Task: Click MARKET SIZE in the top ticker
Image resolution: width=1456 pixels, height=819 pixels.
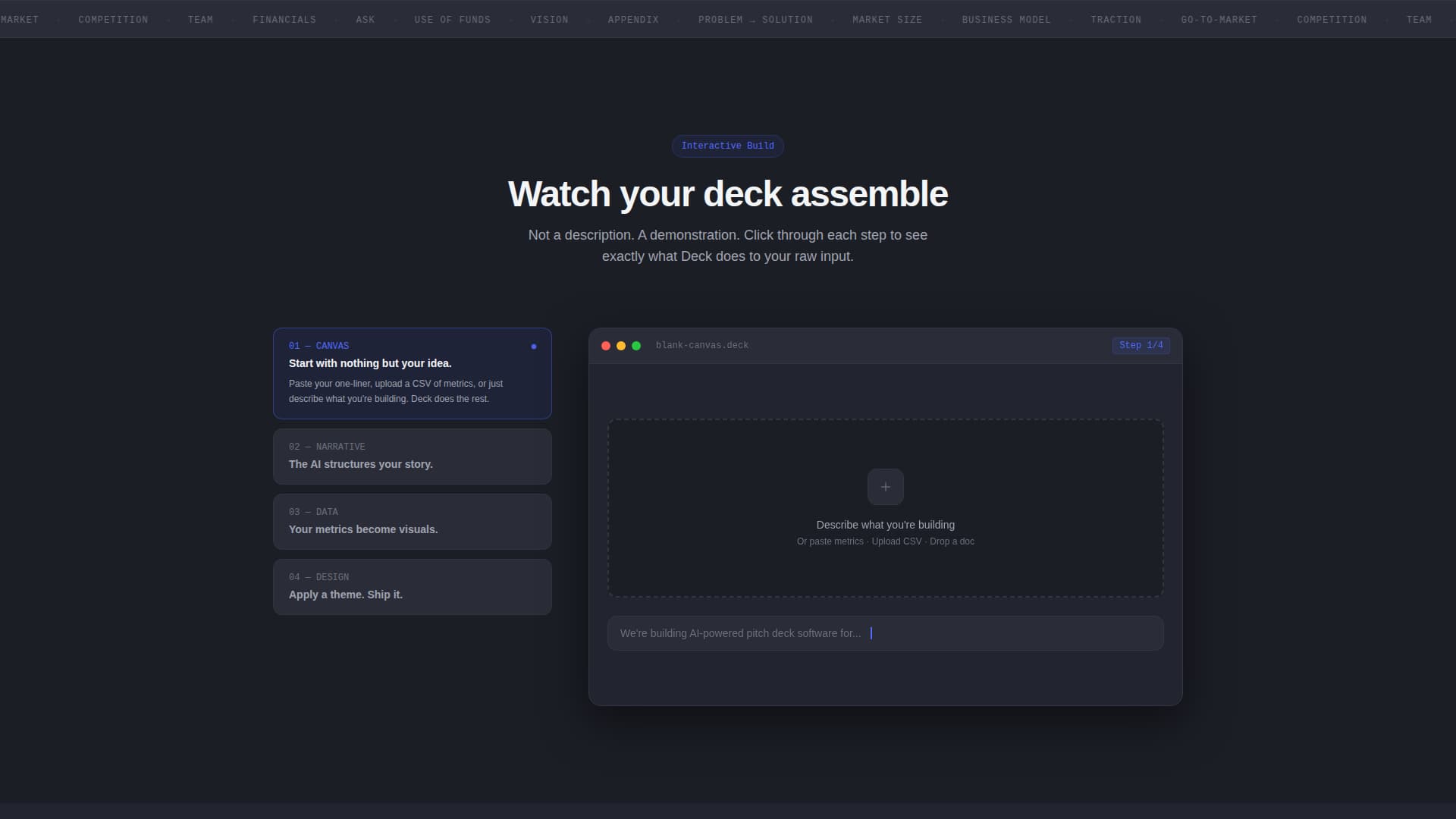Action: [x=887, y=20]
